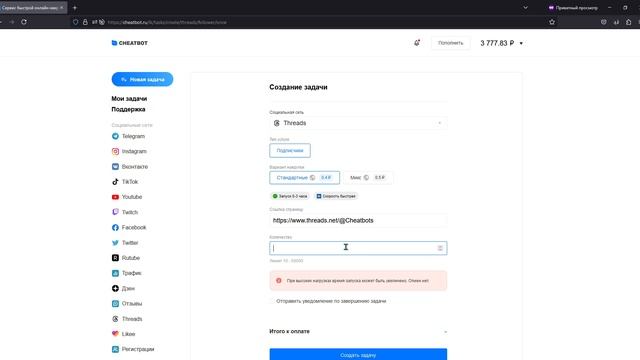Click the Twitch icon in sidebar
The height and width of the screenshot is (360, 640).
click(115, 212)
